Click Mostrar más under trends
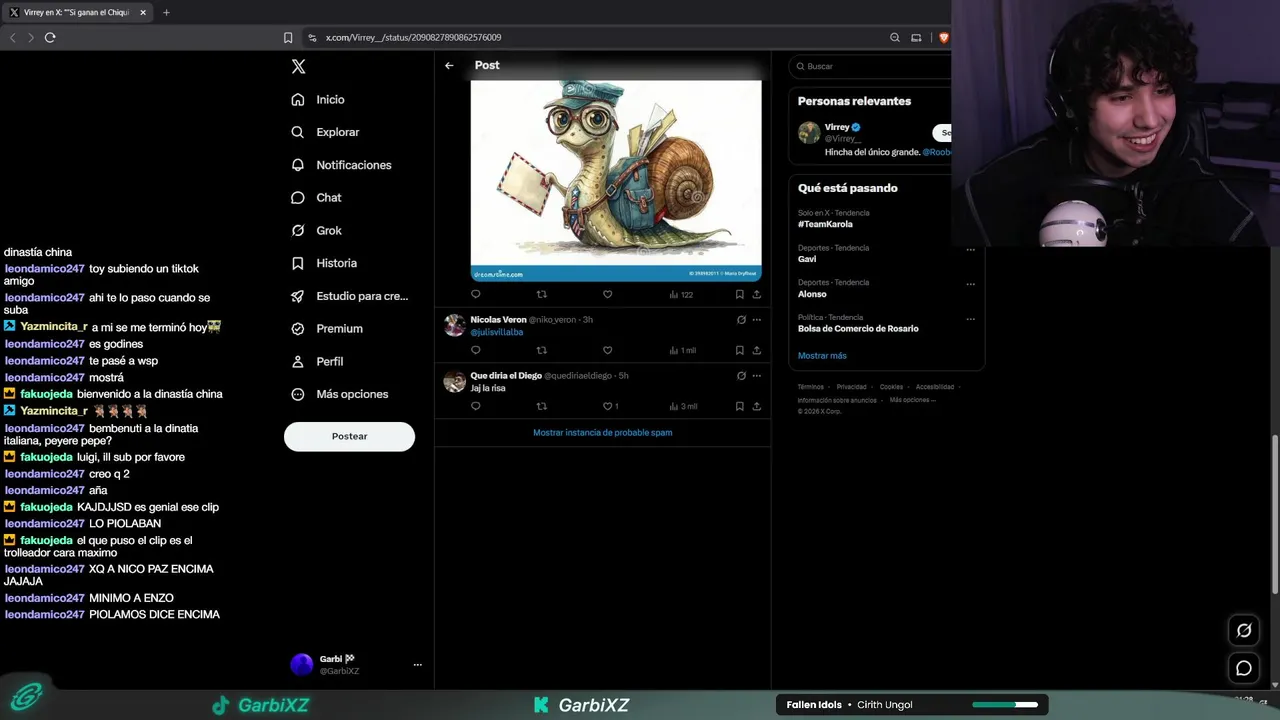The height and width of the screenshot is (720, 1280). (x=822, y=356)
